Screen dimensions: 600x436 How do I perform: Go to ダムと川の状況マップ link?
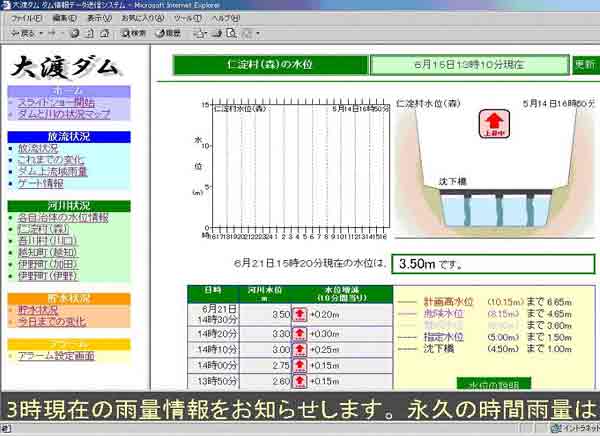(x=64, y=114)
